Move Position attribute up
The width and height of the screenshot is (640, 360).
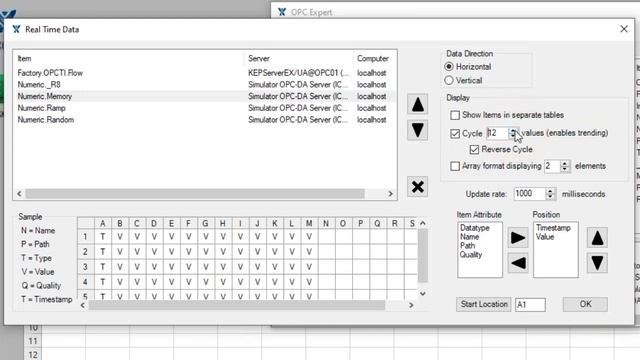coord(597,238)
